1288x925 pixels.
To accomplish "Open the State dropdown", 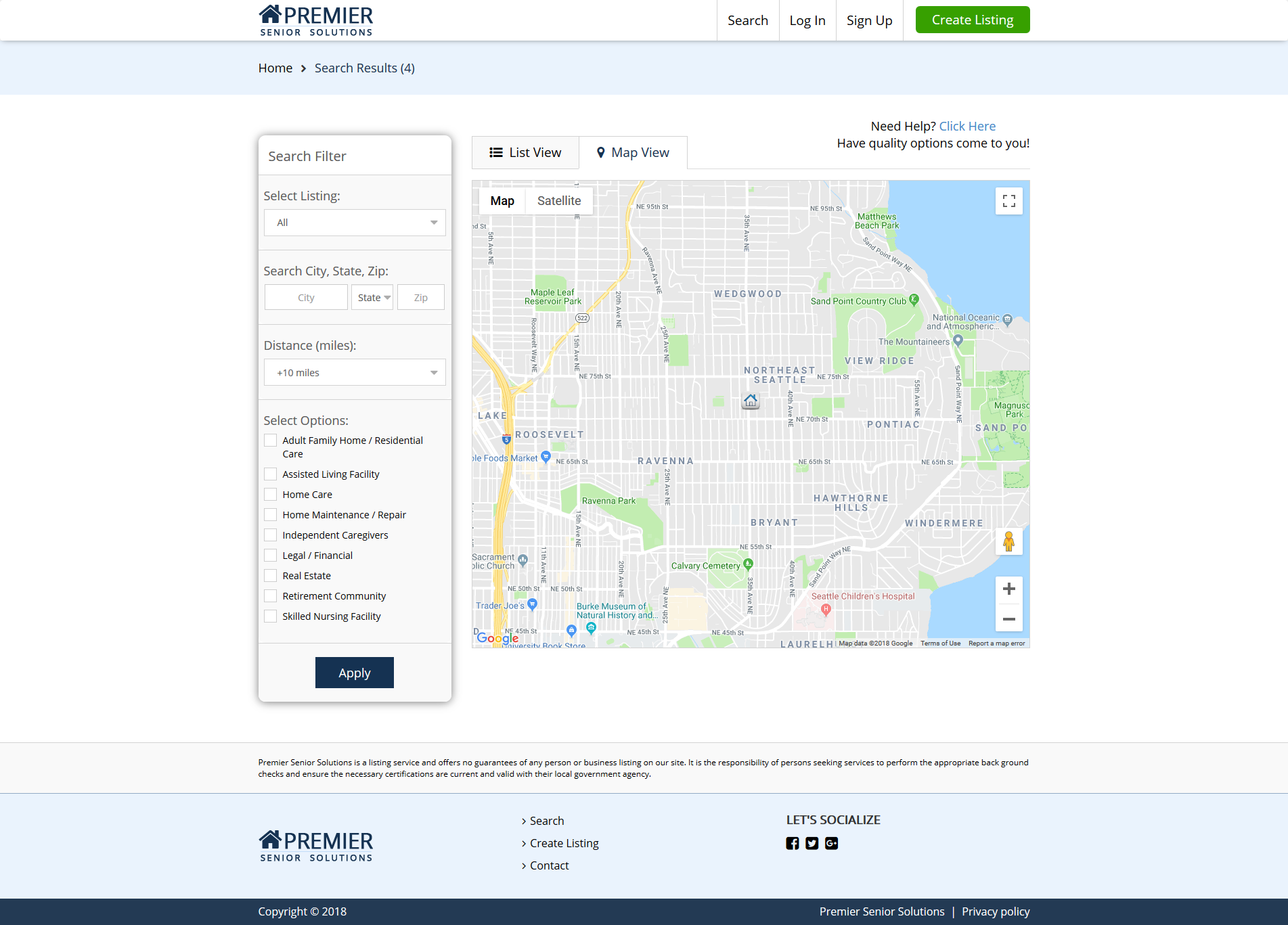I will tap(372, 297).
